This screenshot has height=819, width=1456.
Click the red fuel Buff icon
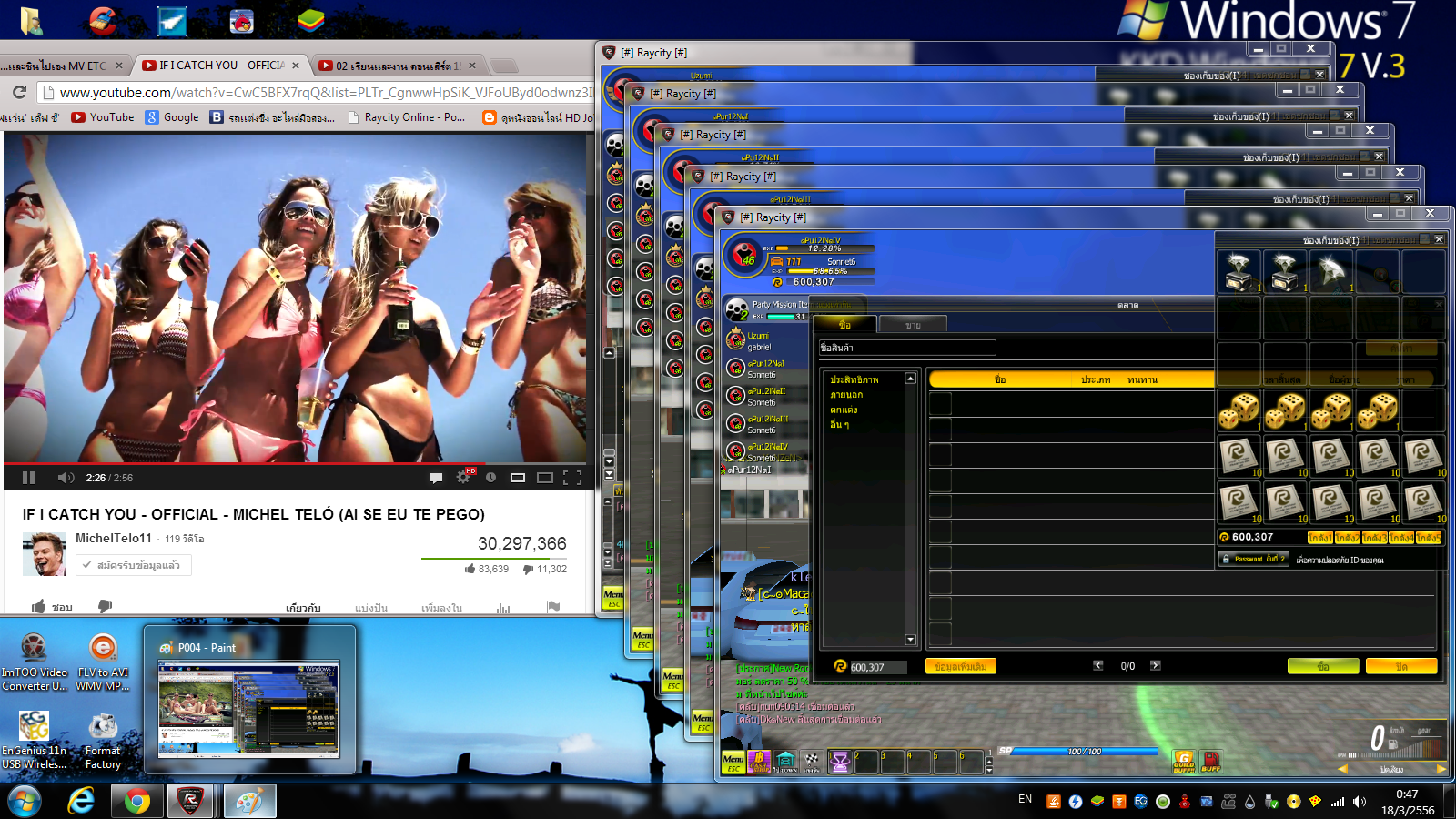coord(1211,762)
